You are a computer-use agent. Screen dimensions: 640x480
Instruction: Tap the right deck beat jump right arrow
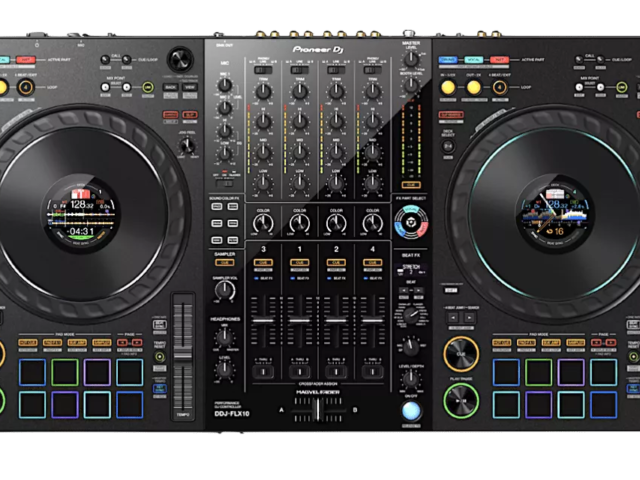tap(469, 317)
